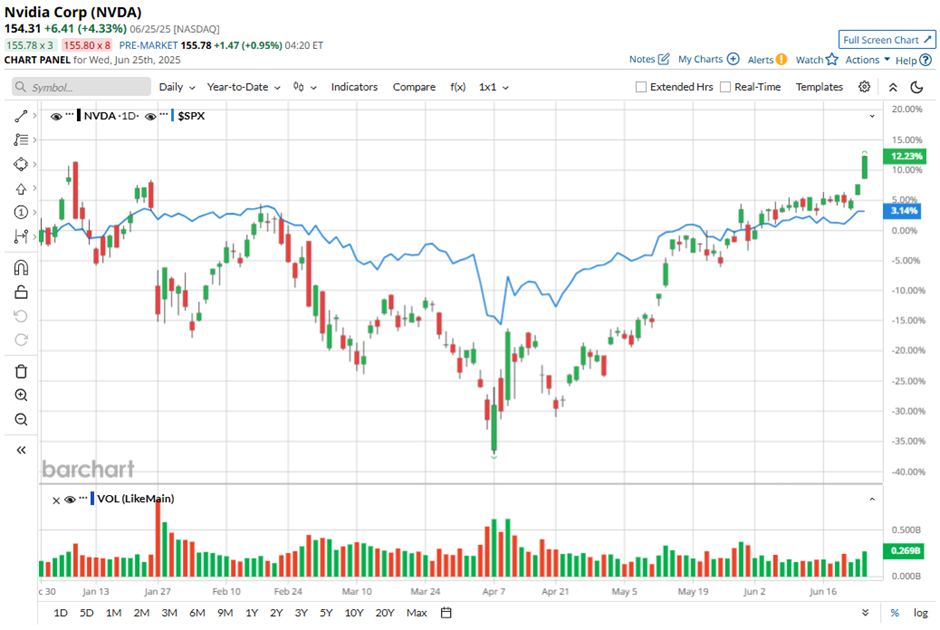The width and height of the screenshot is (940, 630).
Task: Open the Daily interval dropdown
Action: (177, 87)
